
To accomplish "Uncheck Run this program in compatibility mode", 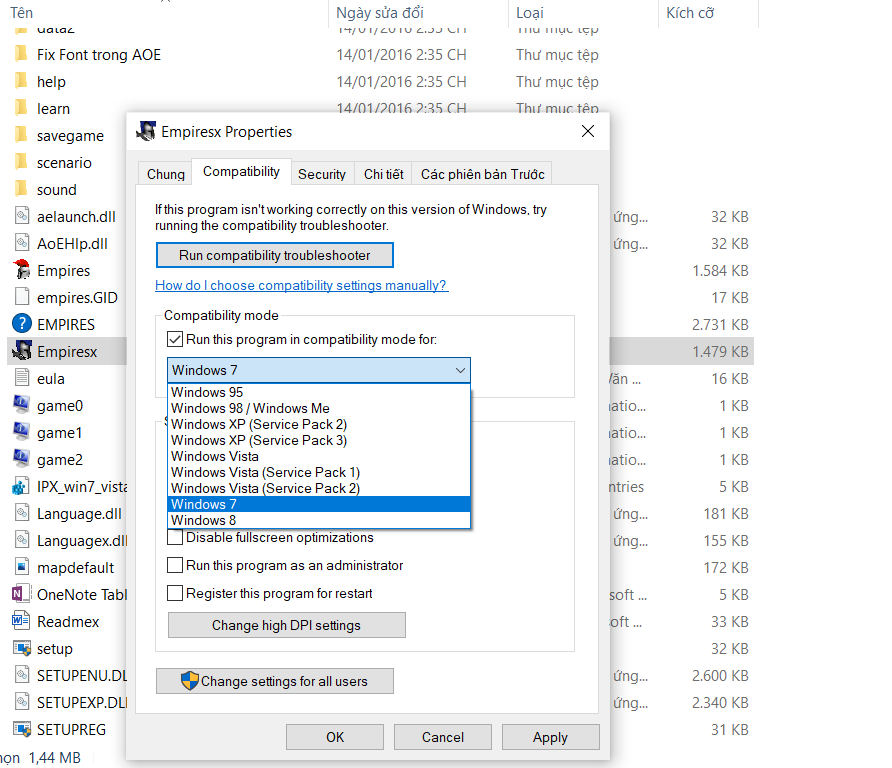I will tap(175, 340).
